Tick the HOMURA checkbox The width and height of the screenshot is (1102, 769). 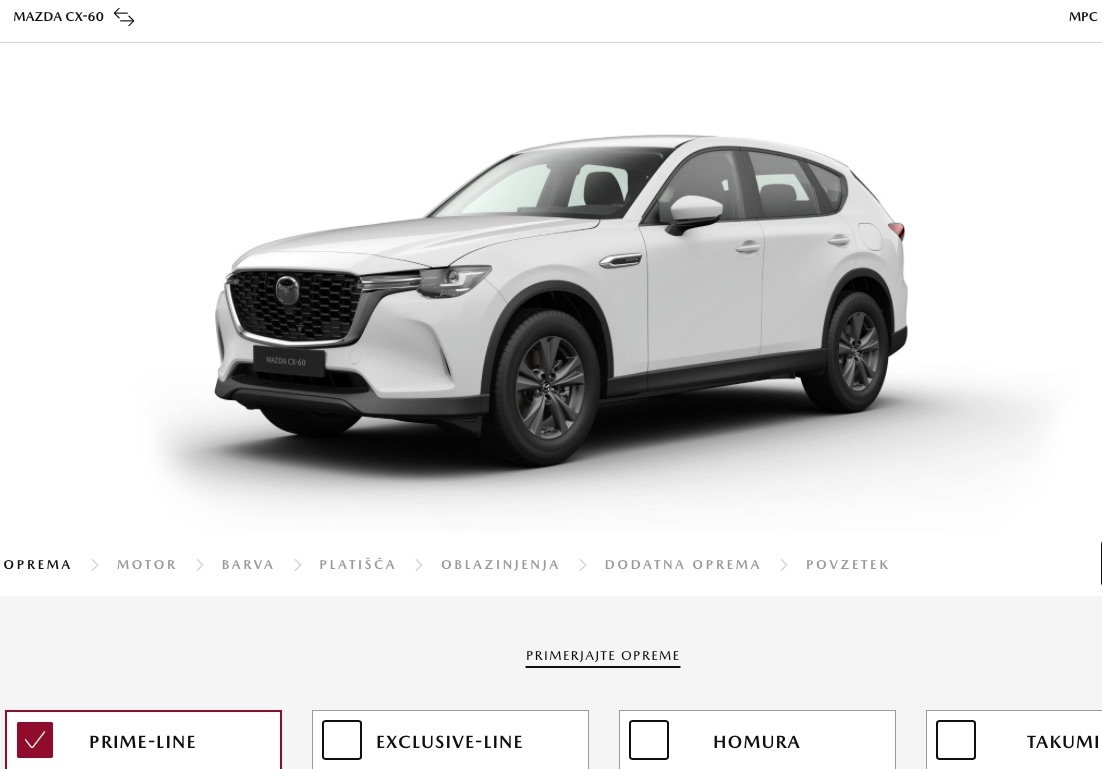coord(649,740)
